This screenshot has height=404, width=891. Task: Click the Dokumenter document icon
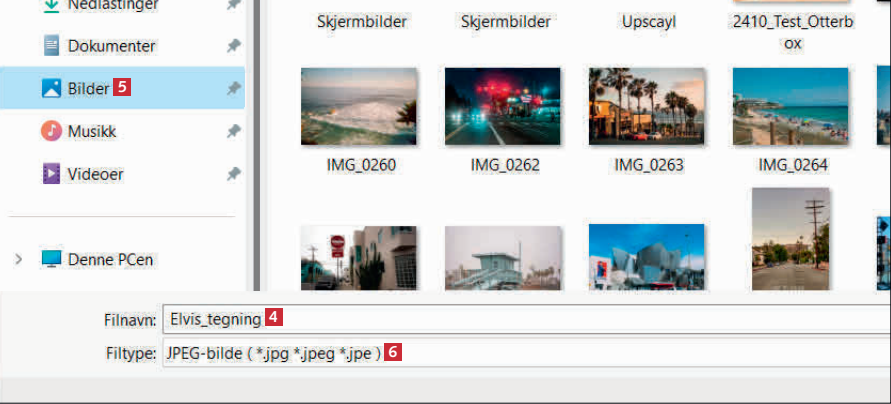tap(51, 46)
